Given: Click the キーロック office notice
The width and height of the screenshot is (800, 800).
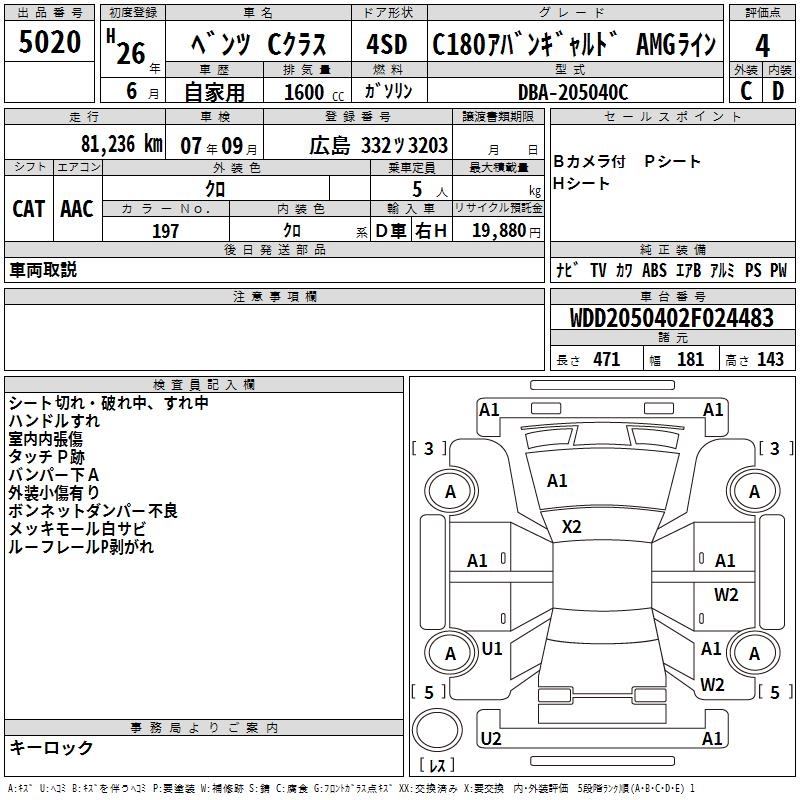Looking at the screenshot, I should coord(51,747).
